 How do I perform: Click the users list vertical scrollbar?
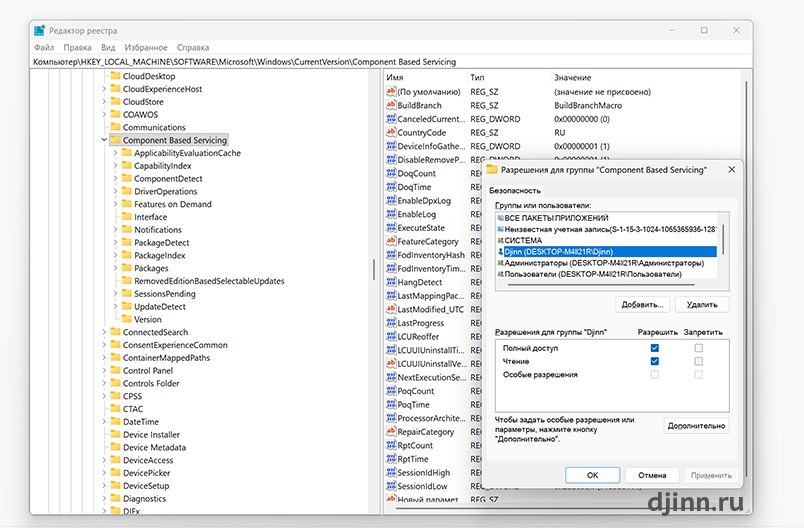click(x=723, y=239)
